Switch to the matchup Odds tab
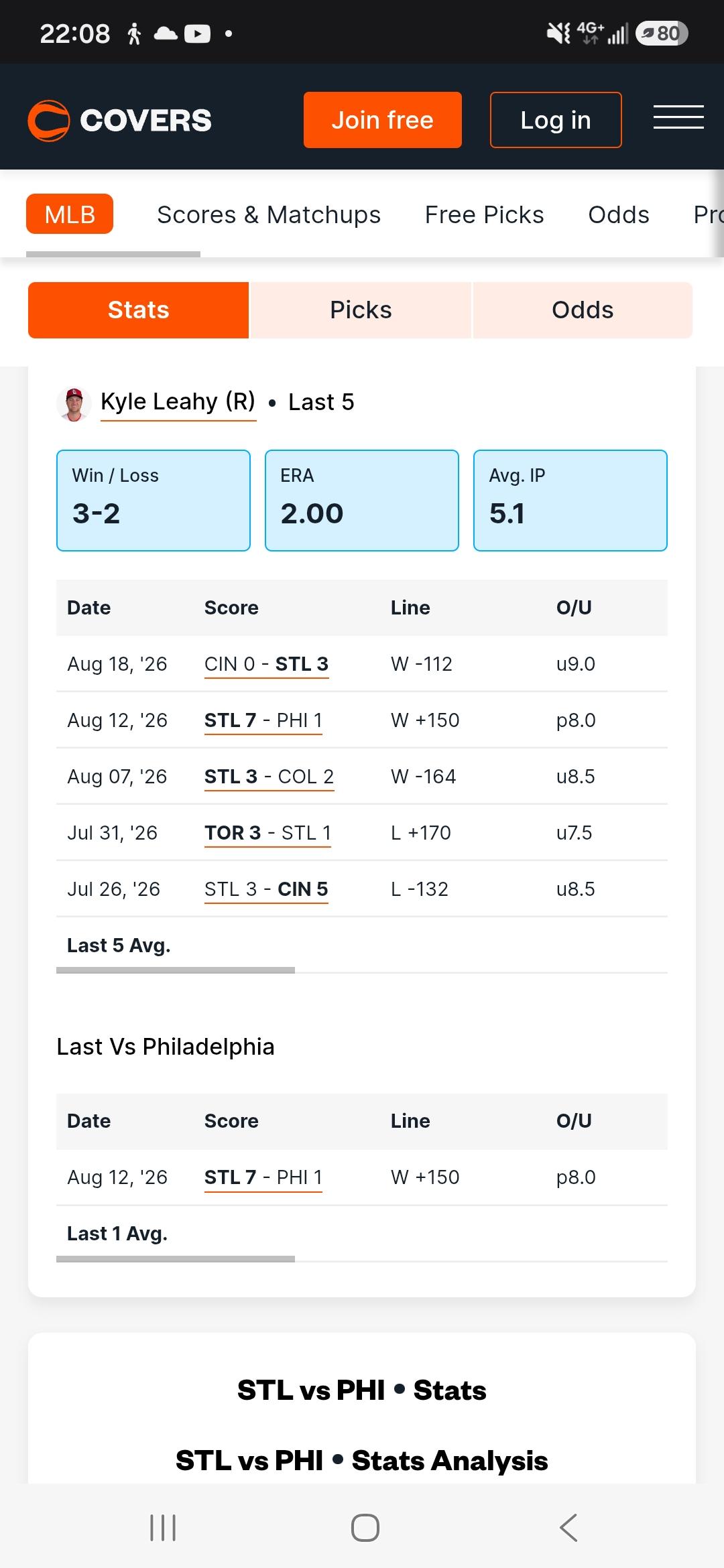 point(583,310)
